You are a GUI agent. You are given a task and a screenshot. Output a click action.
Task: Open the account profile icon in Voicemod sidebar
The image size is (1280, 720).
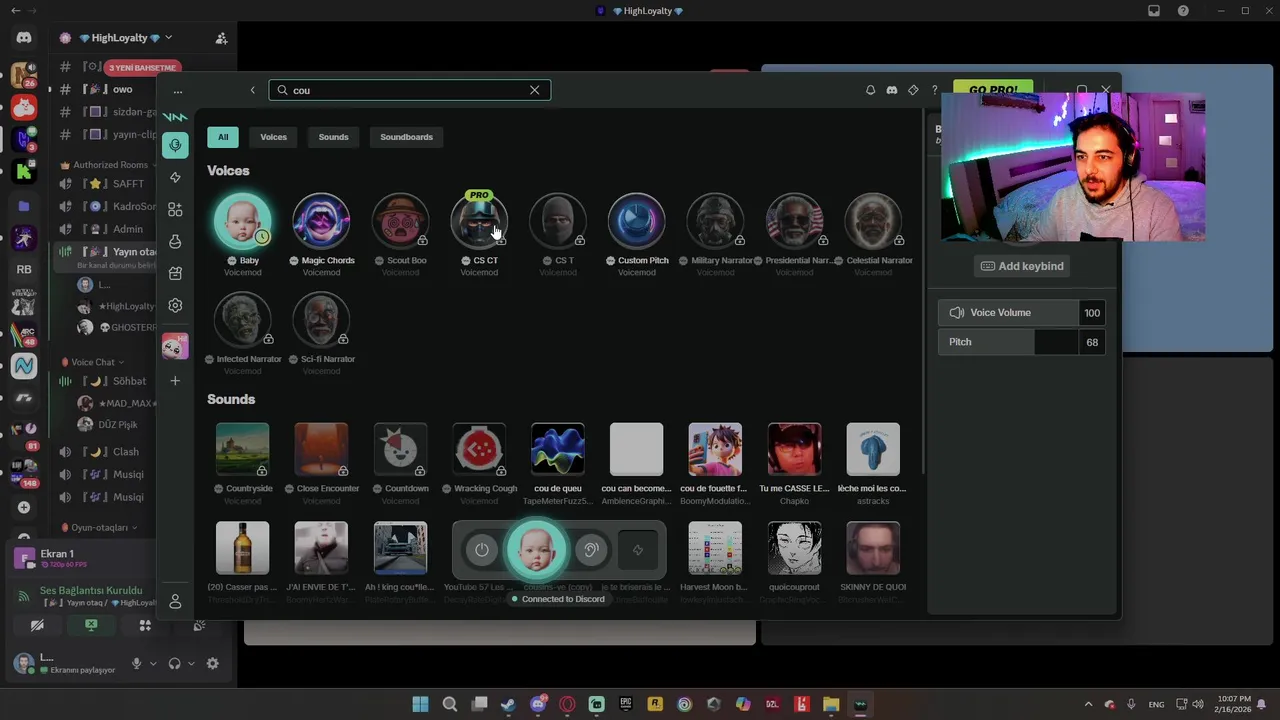click(x=175, y=601)
